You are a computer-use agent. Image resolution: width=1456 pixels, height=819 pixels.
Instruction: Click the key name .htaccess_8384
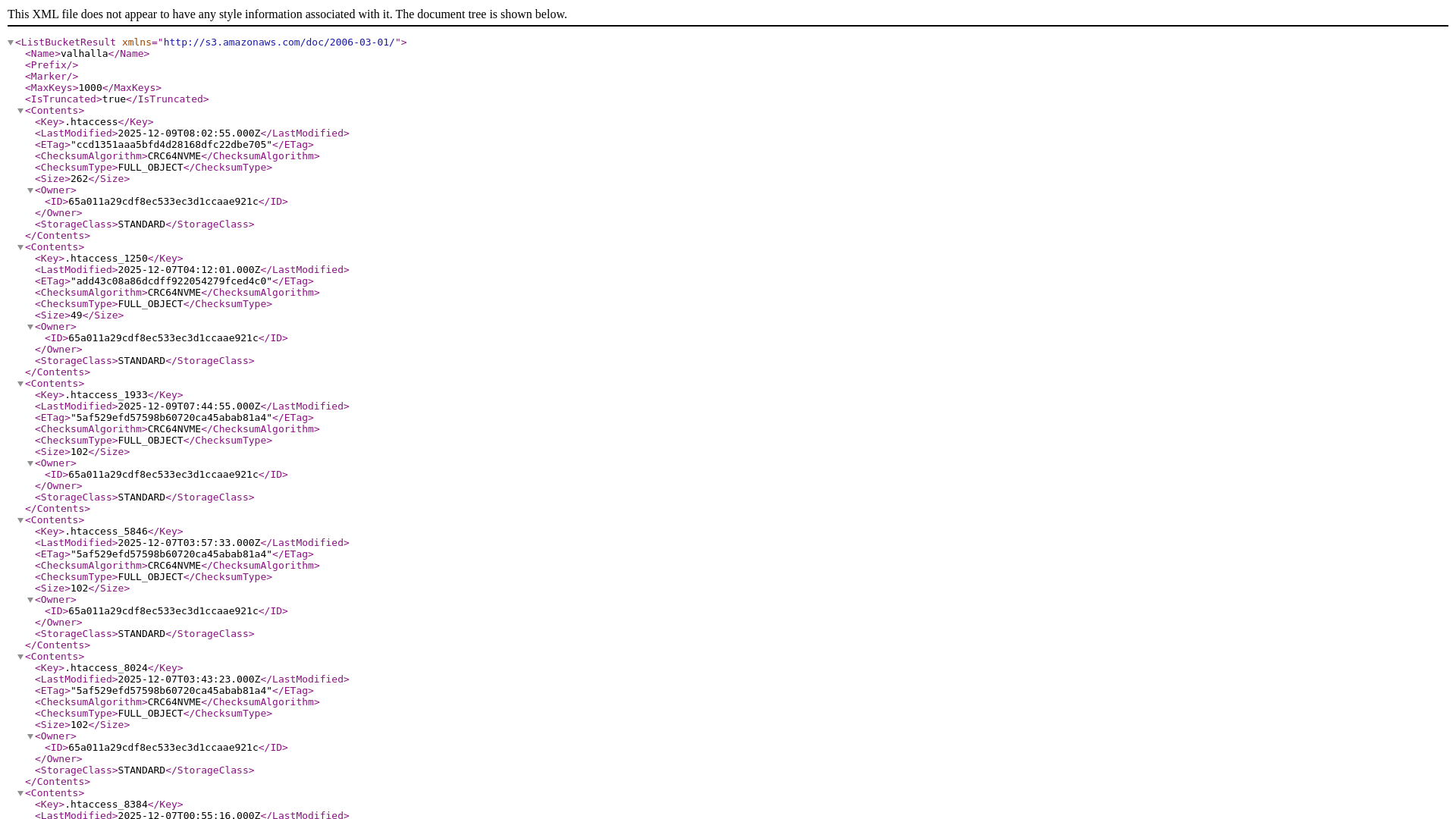point(106,805)
